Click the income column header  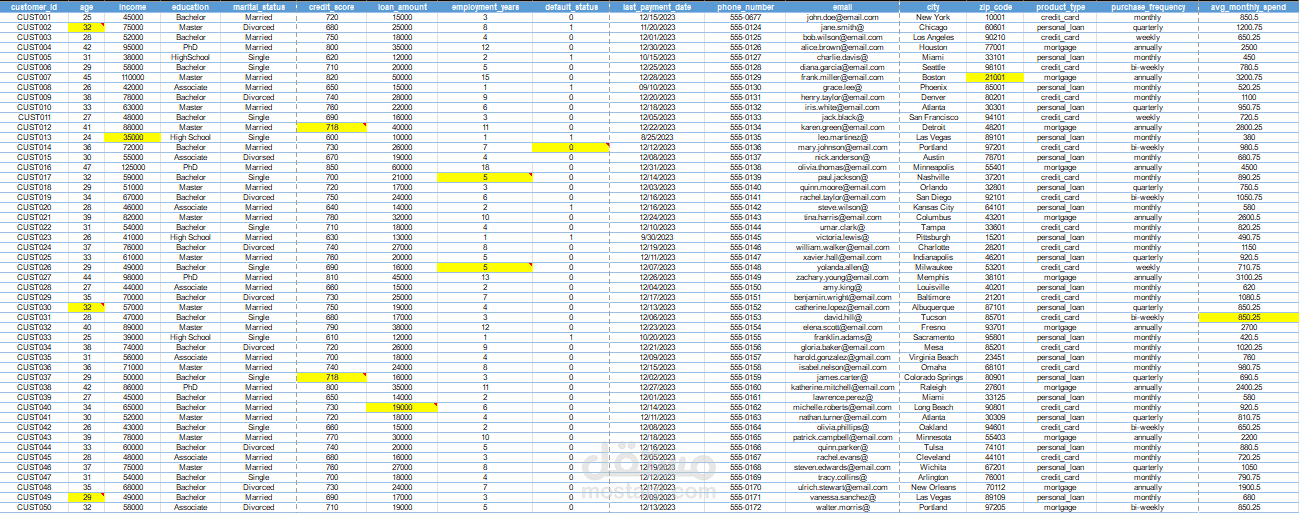[132, 7]
